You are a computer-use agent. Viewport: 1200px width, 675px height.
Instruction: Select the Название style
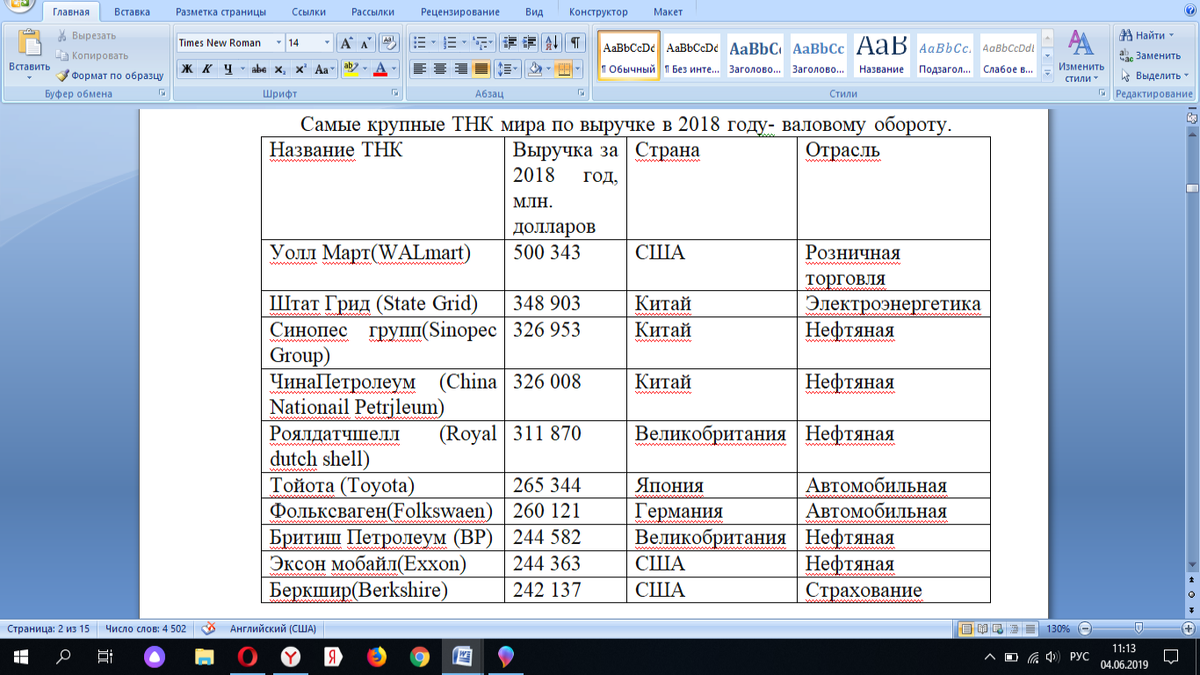tap(881, 56)
